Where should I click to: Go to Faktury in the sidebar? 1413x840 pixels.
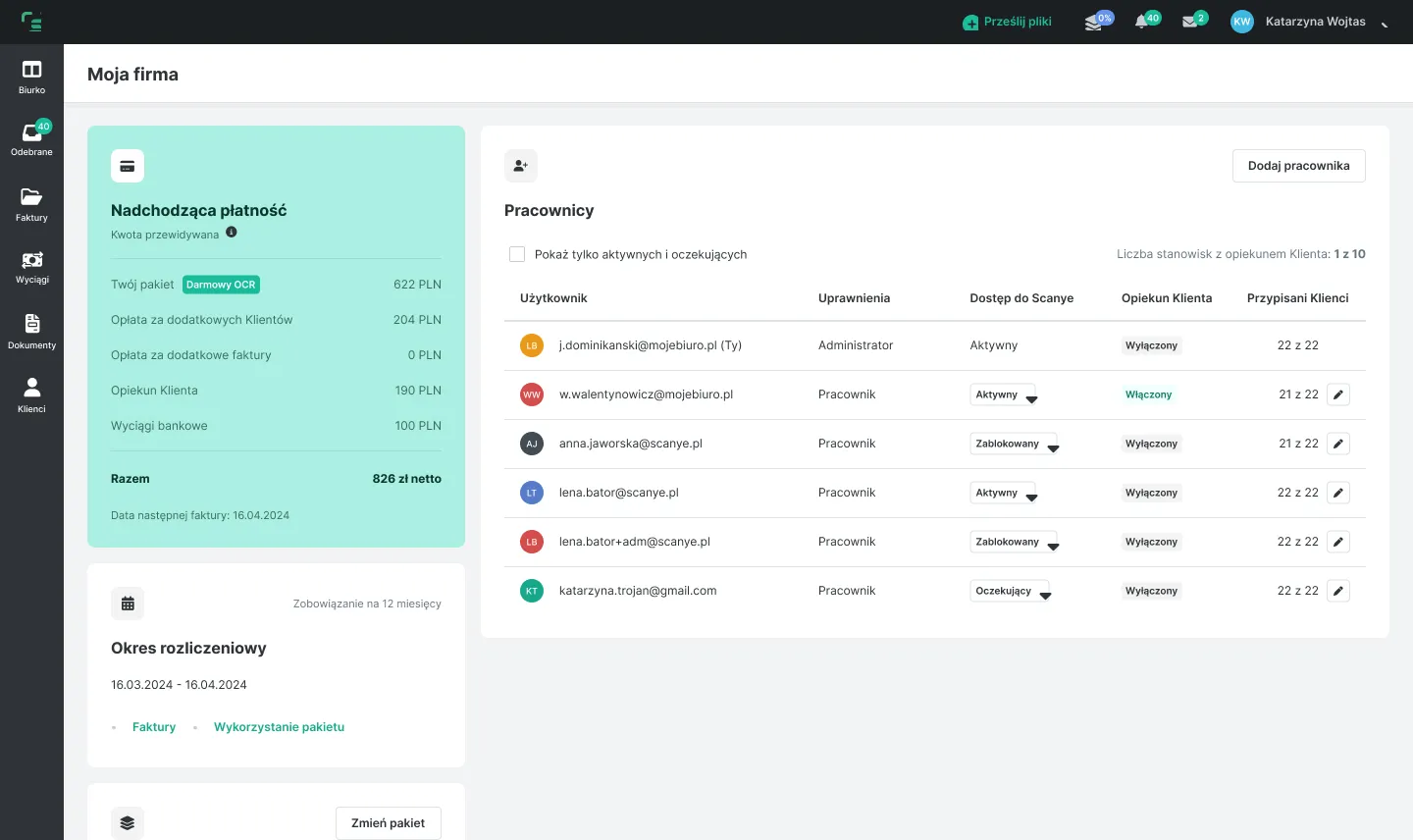point(31,204)
